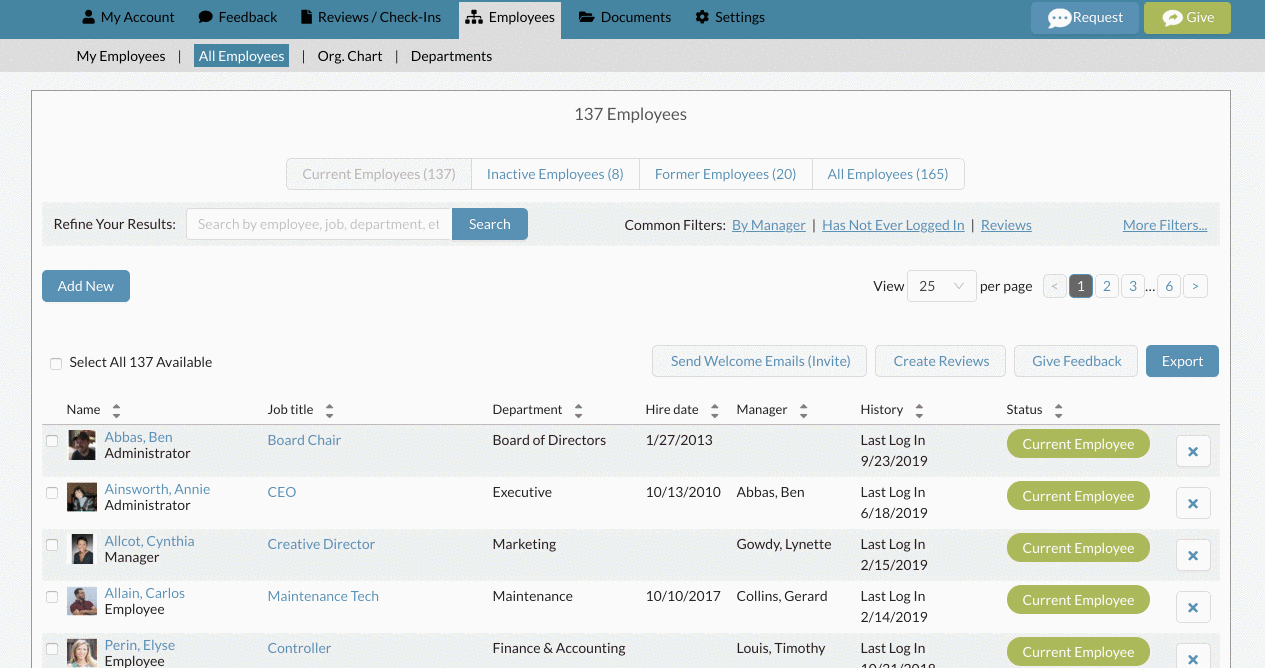The width and height of the screenshot is (1265, 668).
Task: Switch to Former Employees (20) tab
Action: click(x=725, y=174)
